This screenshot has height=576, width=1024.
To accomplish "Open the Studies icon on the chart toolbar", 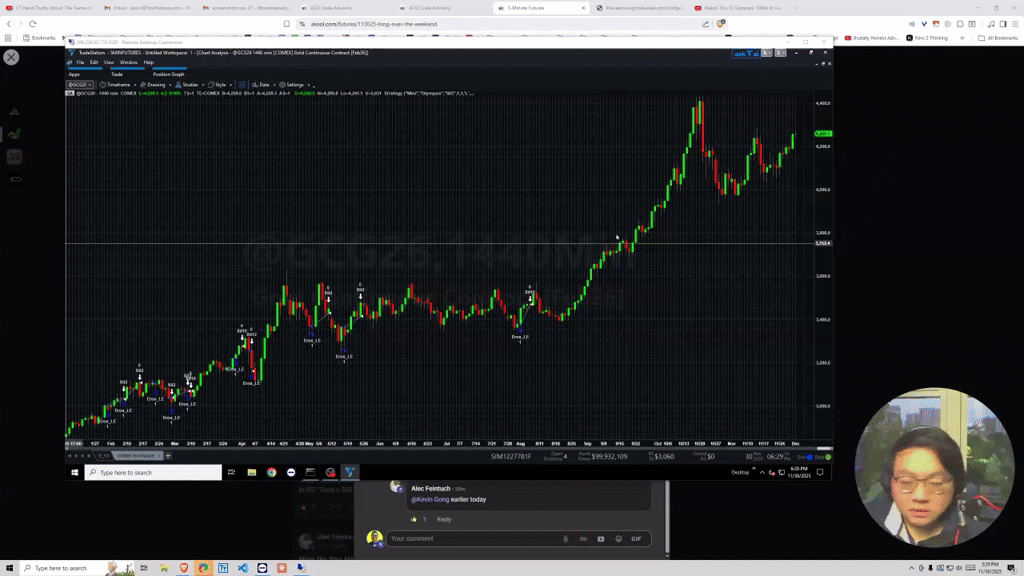I will click(176, 85).
